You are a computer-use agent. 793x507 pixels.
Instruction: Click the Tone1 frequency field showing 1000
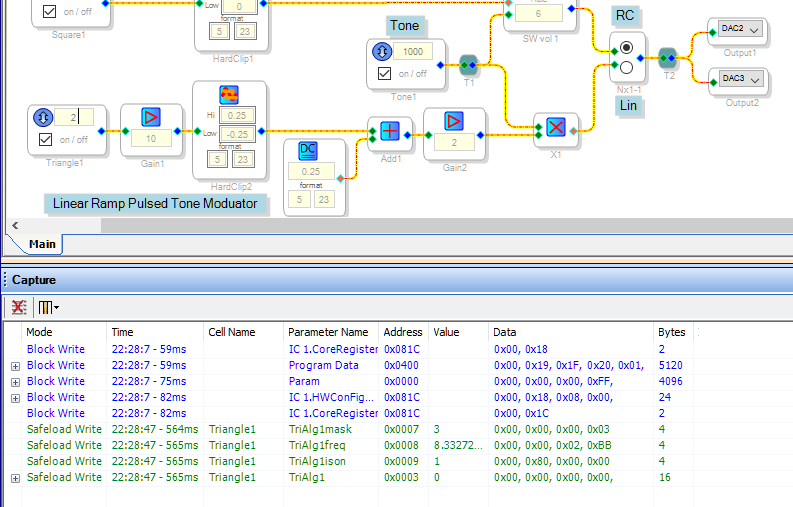(413, 52)
